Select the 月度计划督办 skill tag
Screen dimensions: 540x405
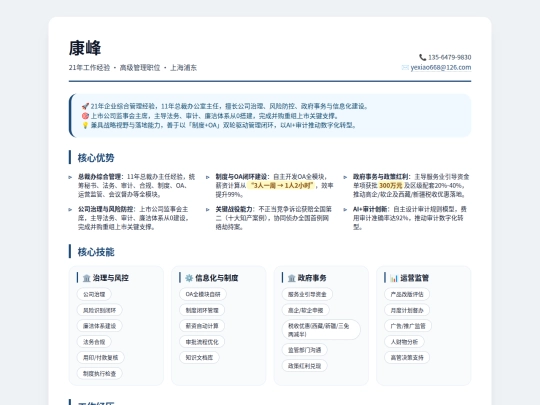tap(407, 310)
